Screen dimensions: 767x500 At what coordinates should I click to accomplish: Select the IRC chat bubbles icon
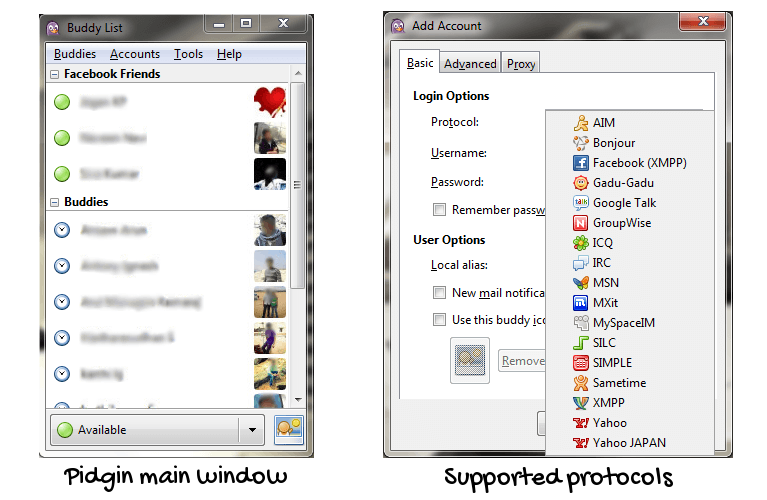581,263
